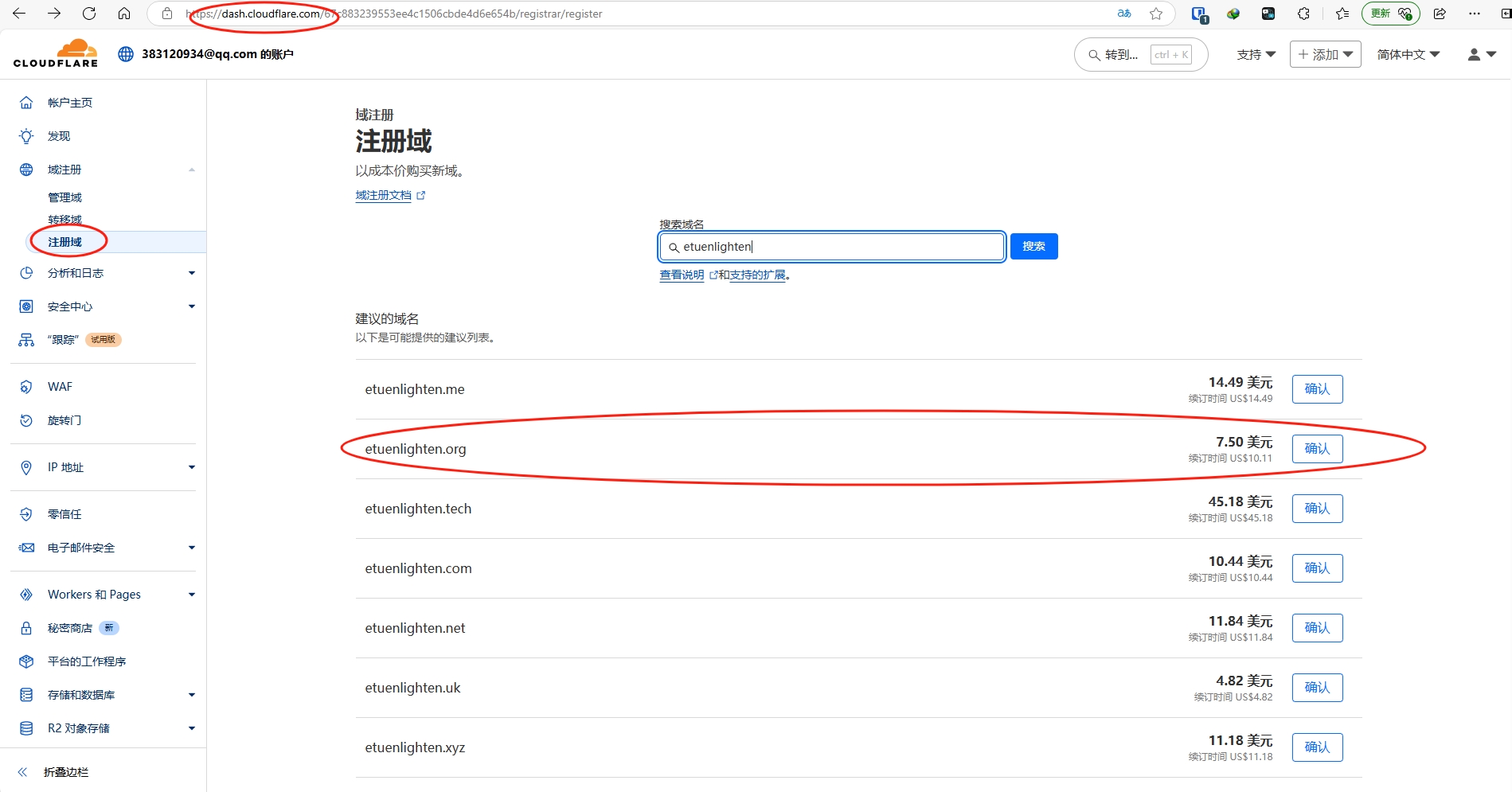Open user profile icon menu

[1482, 54]
